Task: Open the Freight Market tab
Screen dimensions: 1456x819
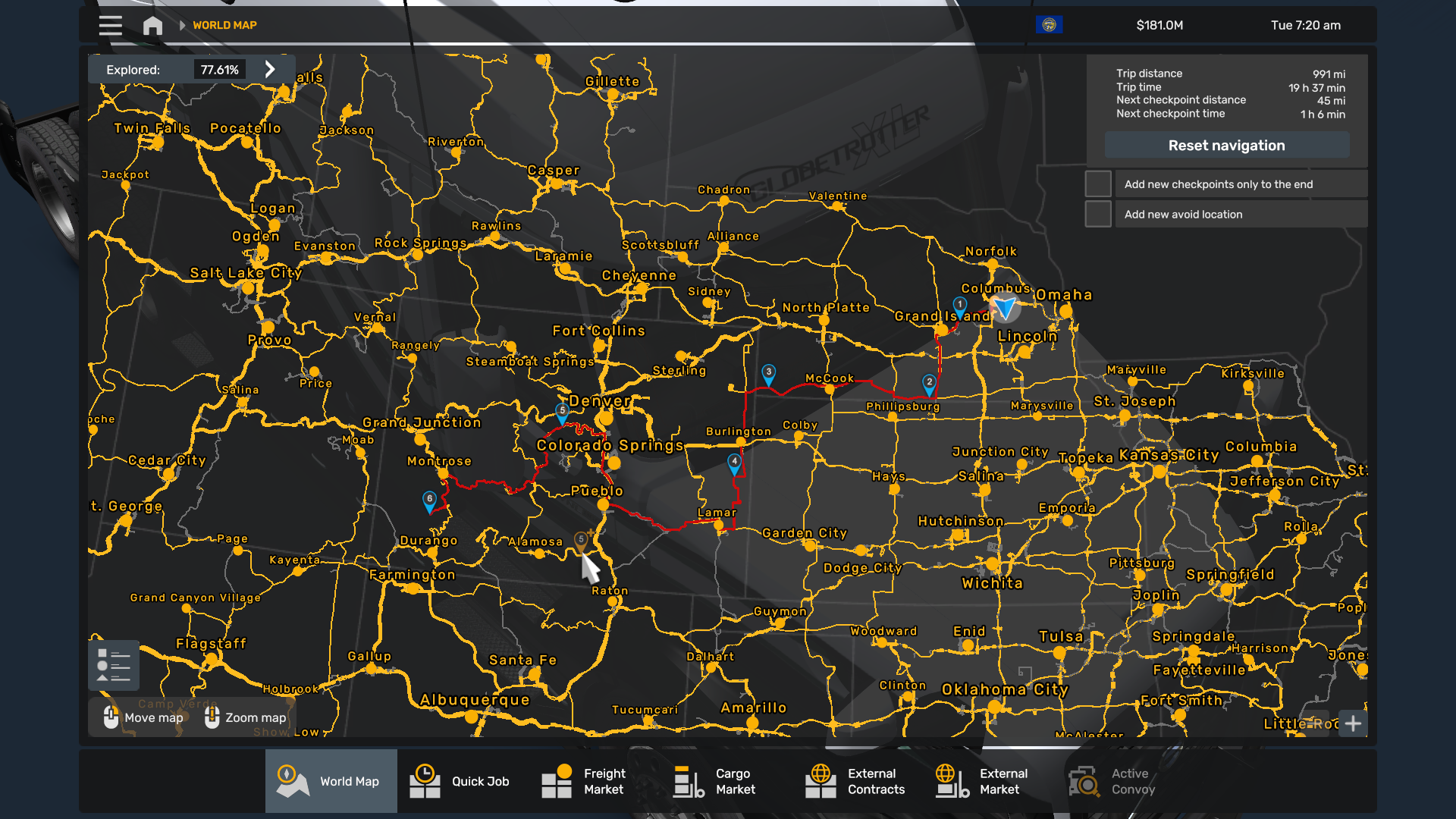Action: pos(584,781)
